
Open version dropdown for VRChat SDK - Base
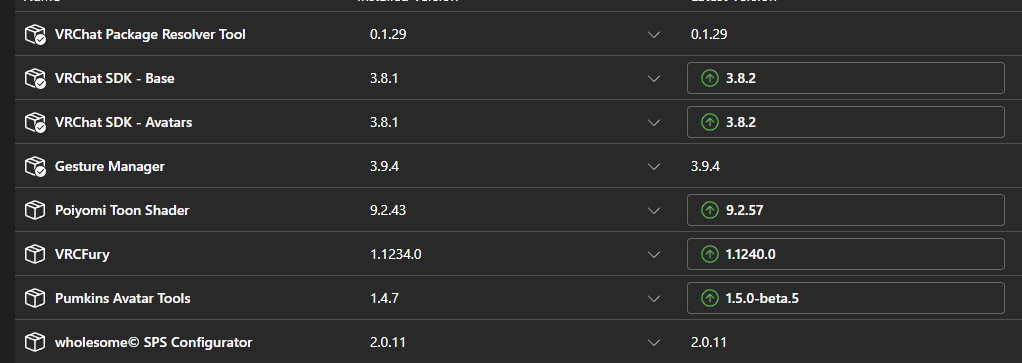coord(654,79)
